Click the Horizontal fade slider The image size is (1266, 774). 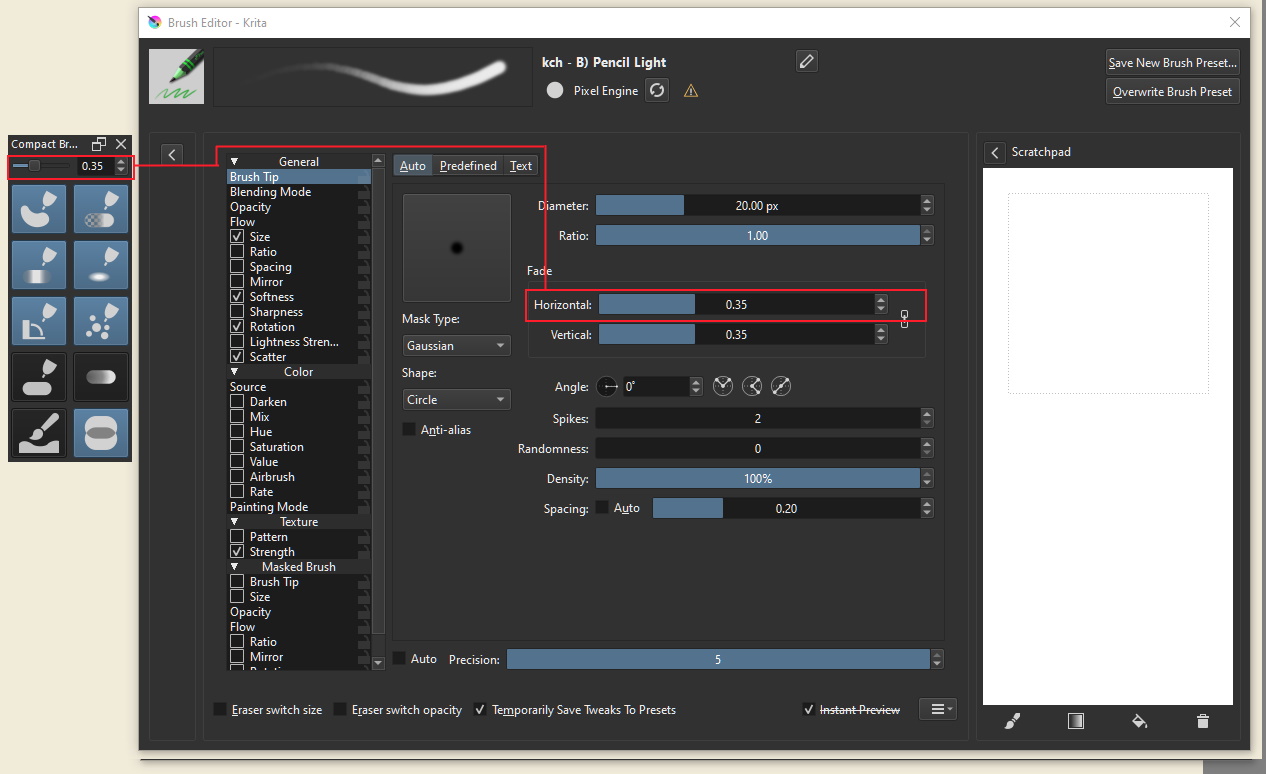736,304
